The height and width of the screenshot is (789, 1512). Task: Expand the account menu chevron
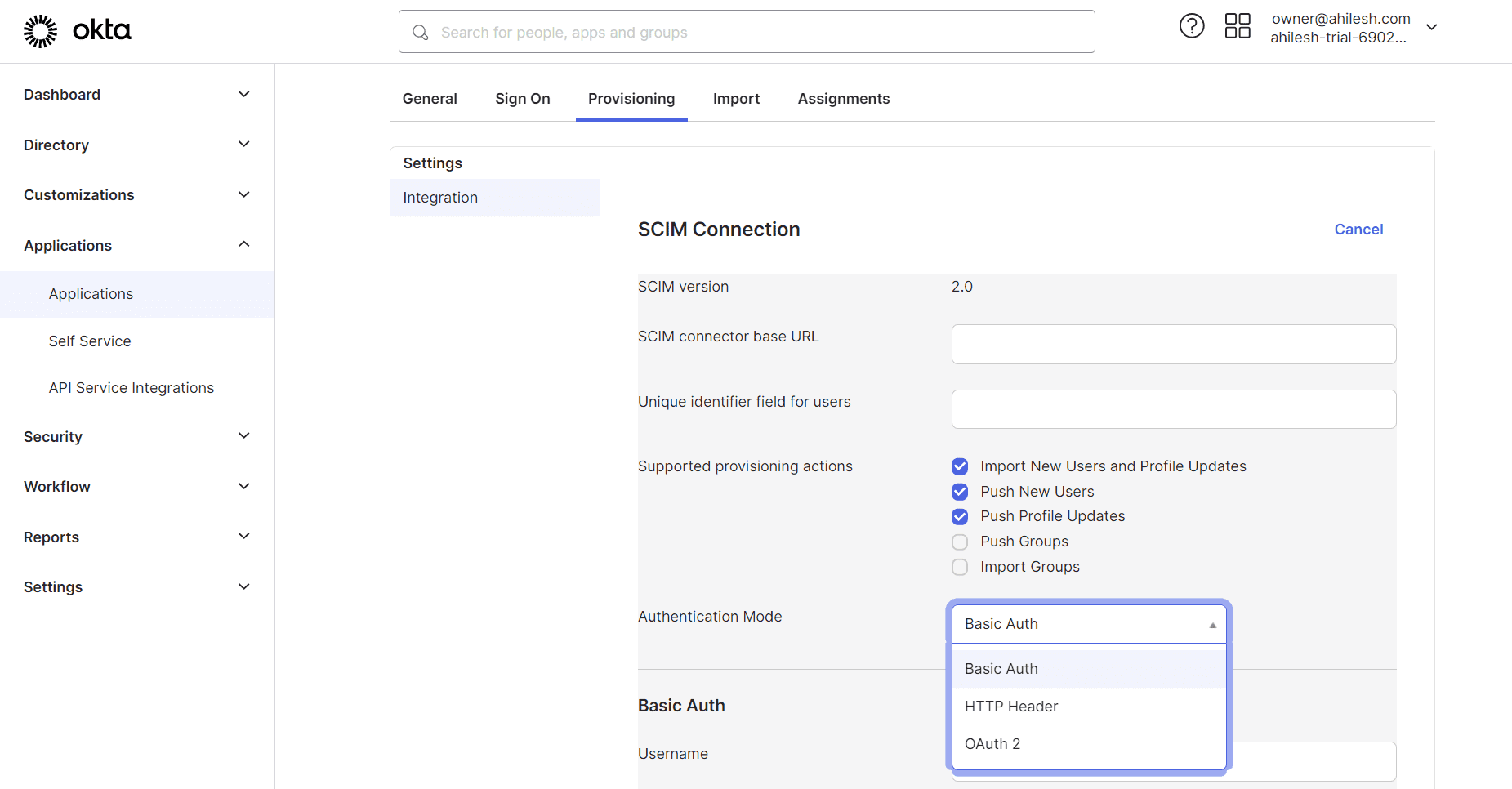[x=1431, y=27]
